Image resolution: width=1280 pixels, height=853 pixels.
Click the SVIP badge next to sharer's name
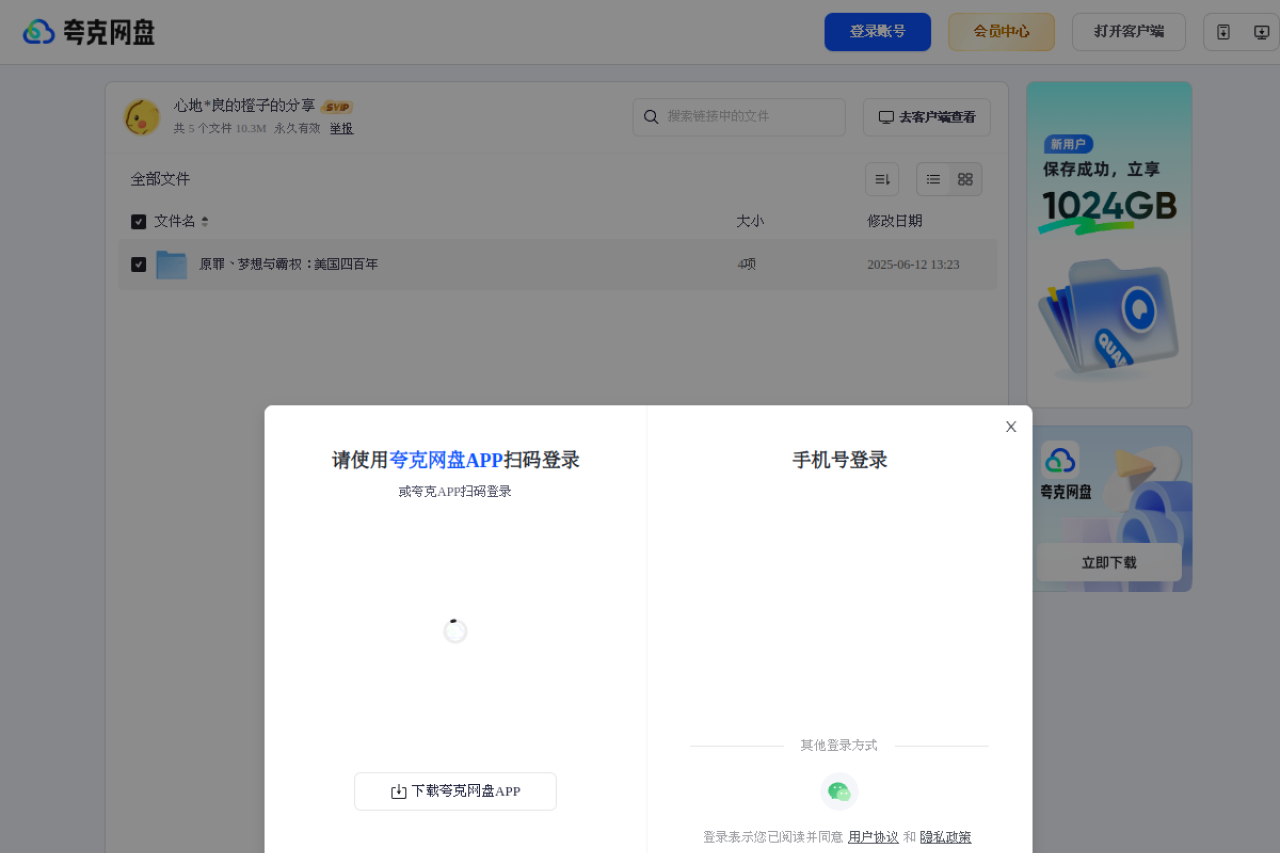pyautogui.click(x=337, y=105)
